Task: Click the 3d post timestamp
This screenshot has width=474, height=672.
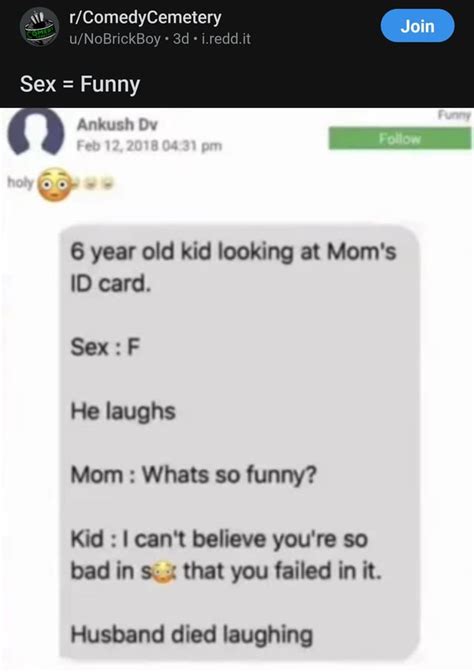Action: (180, 39)
